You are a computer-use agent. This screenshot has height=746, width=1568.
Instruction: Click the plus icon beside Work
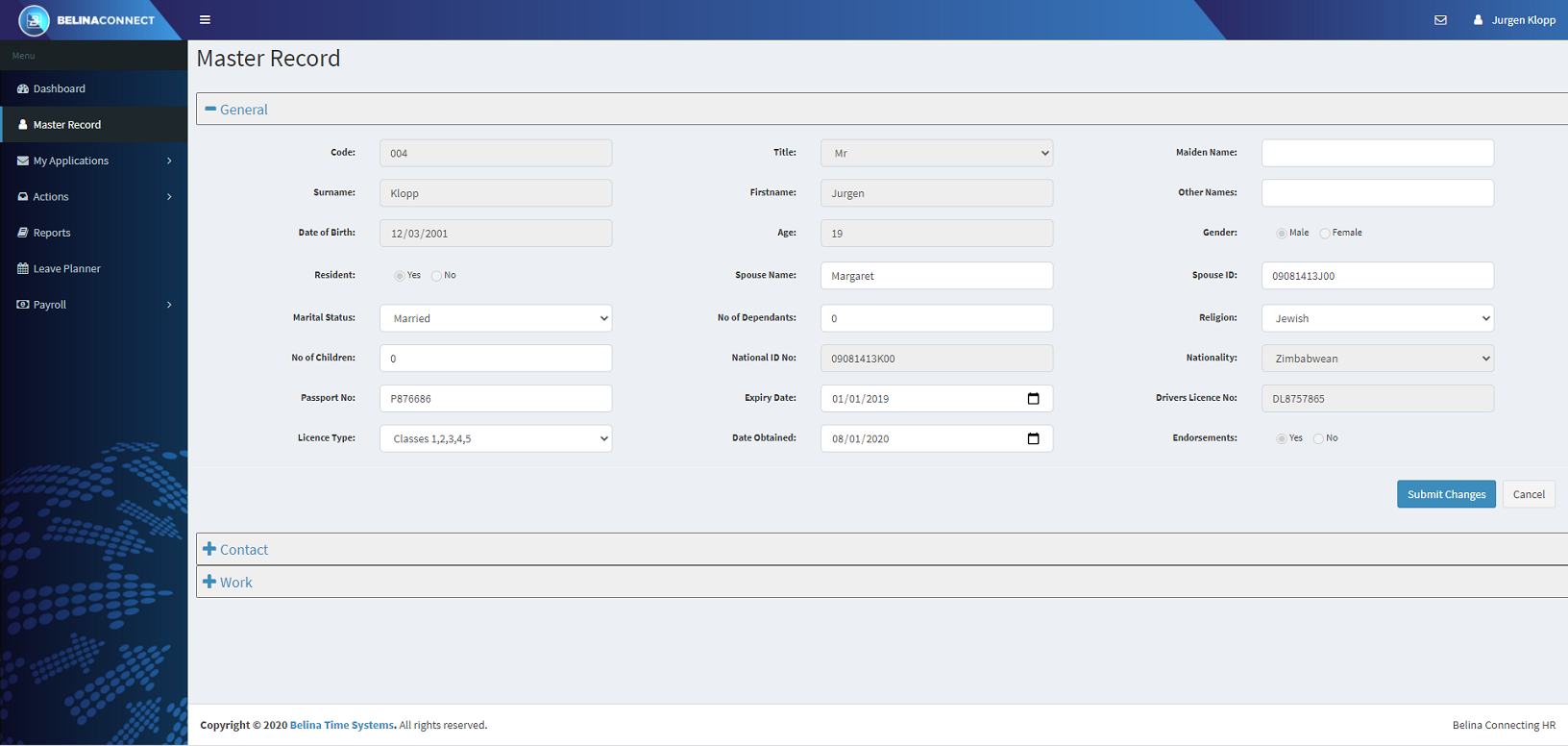209,582
